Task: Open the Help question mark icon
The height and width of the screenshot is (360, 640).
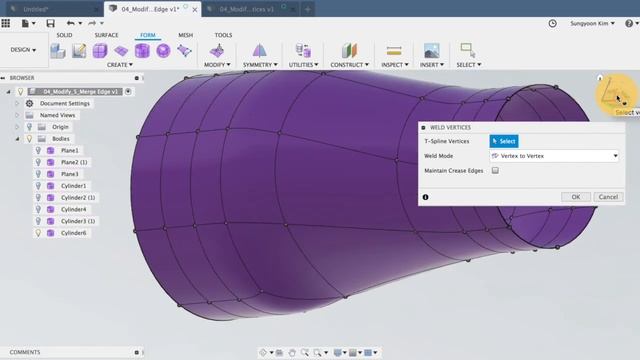Action: tap(629, 23)
